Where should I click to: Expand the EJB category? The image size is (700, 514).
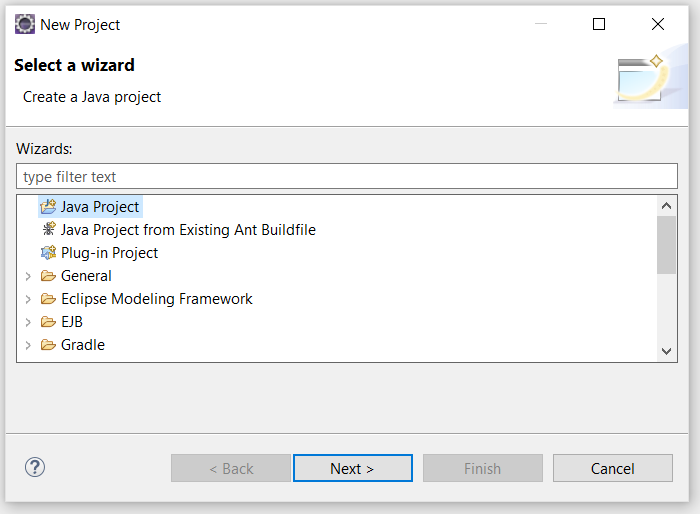[x=28, y=322]
